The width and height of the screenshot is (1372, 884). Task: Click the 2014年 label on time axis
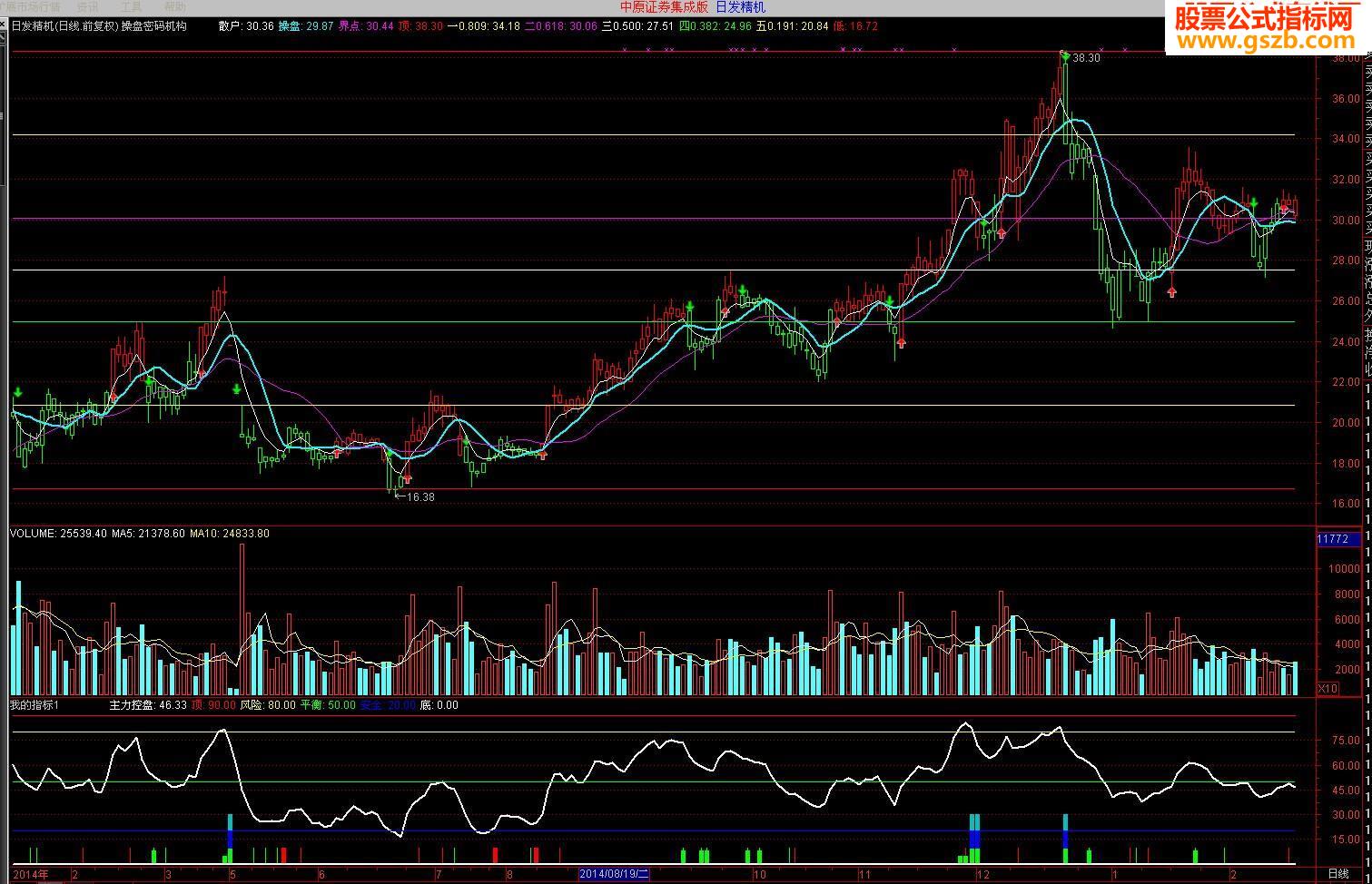pyautogui.click(x=31, y=875)
